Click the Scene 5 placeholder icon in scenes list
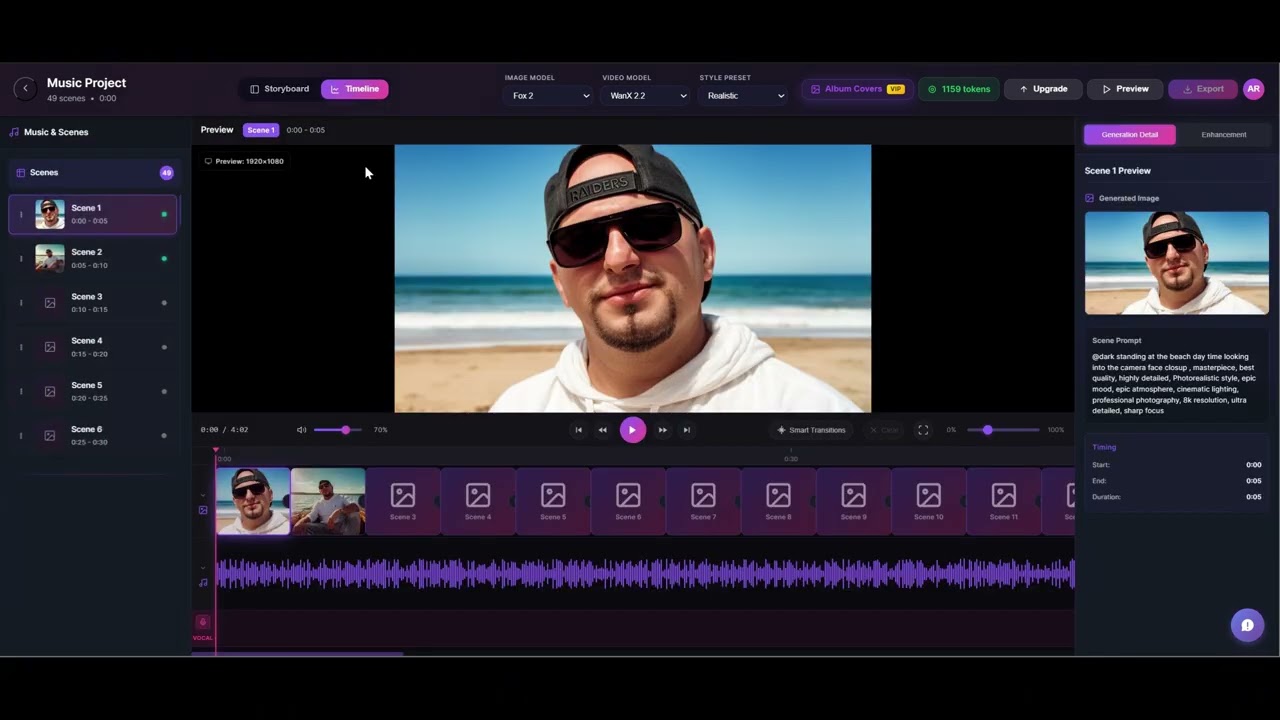The height and width of the screenshot is (720, 1280). pos(50,391)
